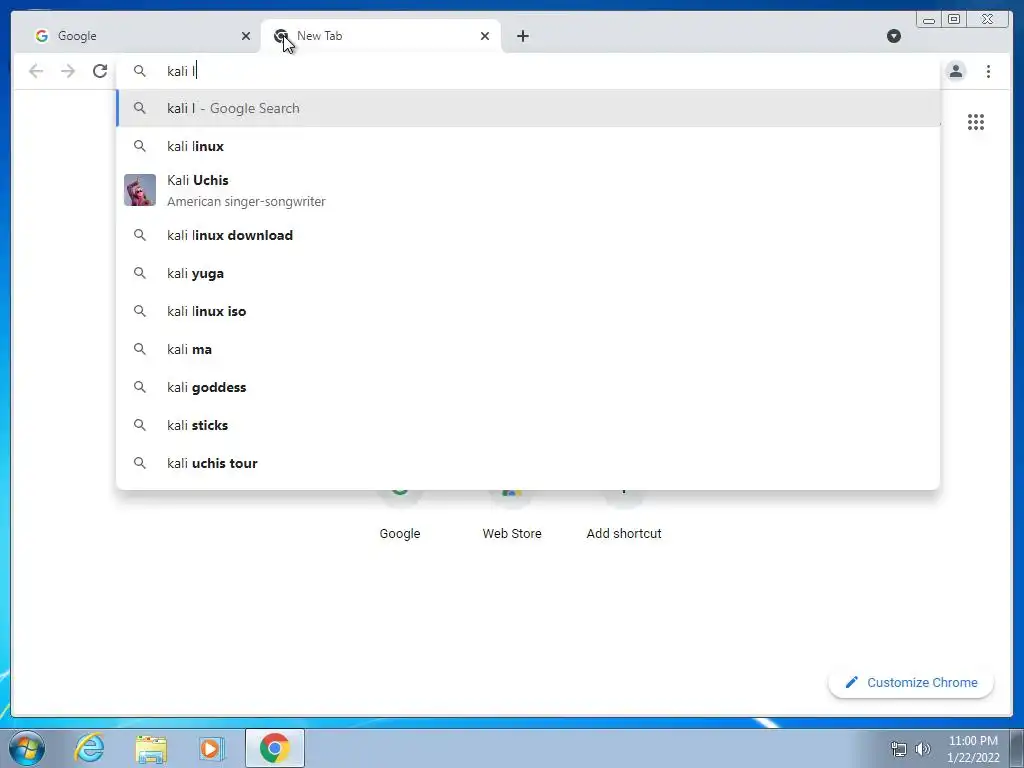Click the search icon beside 'kali yuga'
The height and width of the screenshot is (768, 1024).
tap(140, 273)
